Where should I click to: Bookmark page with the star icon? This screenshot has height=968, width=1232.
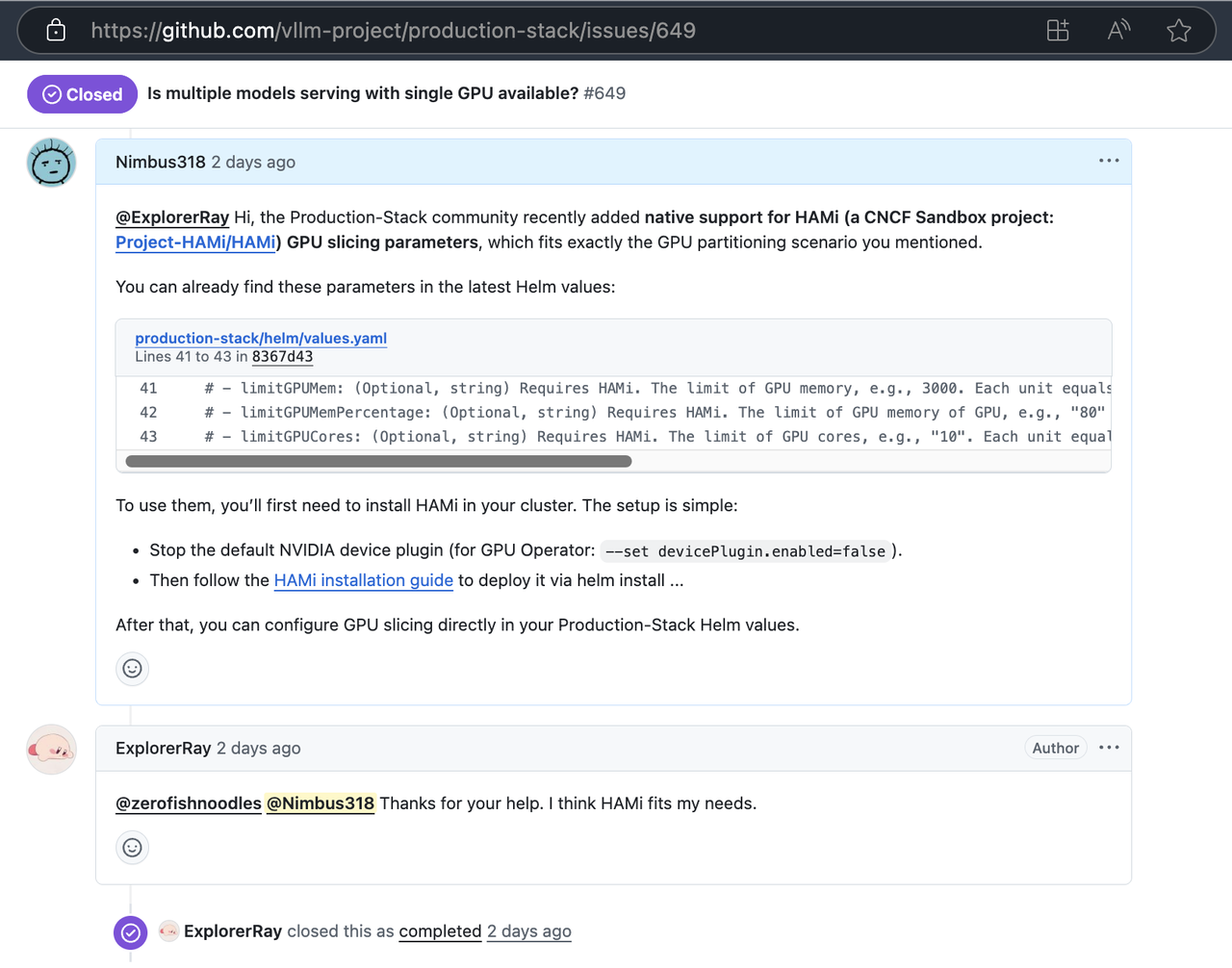(x=1179, y=30)
